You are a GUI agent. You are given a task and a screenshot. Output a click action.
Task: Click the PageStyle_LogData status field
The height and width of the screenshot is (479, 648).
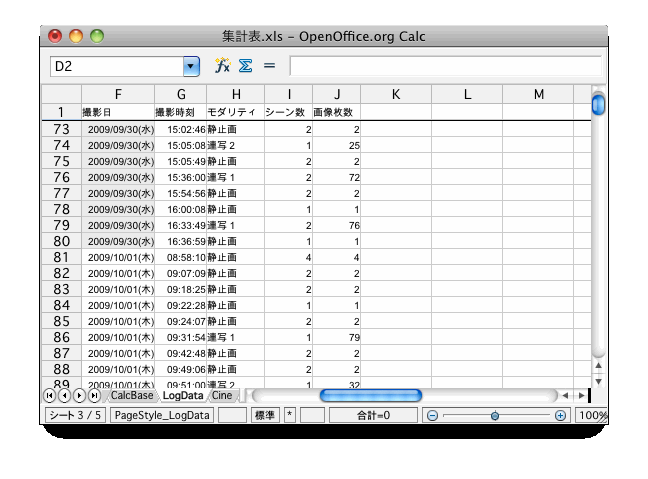coord(162,415)
